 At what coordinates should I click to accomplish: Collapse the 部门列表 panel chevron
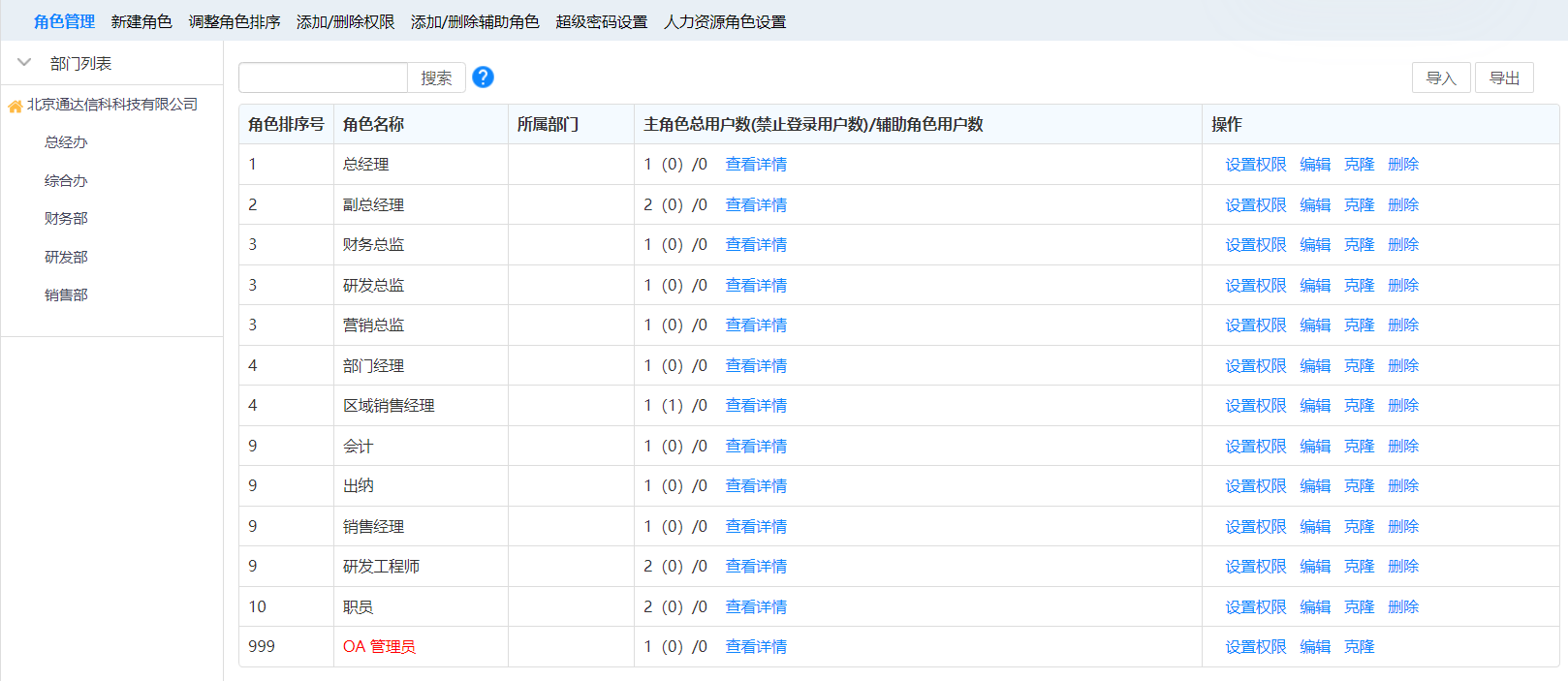[x=24, y=63]
